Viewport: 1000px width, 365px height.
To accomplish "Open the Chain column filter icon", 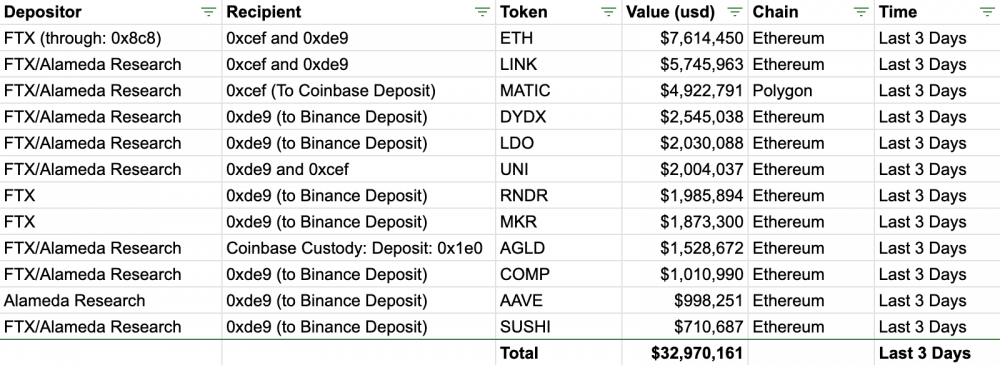I will click(x=860, y=12).
